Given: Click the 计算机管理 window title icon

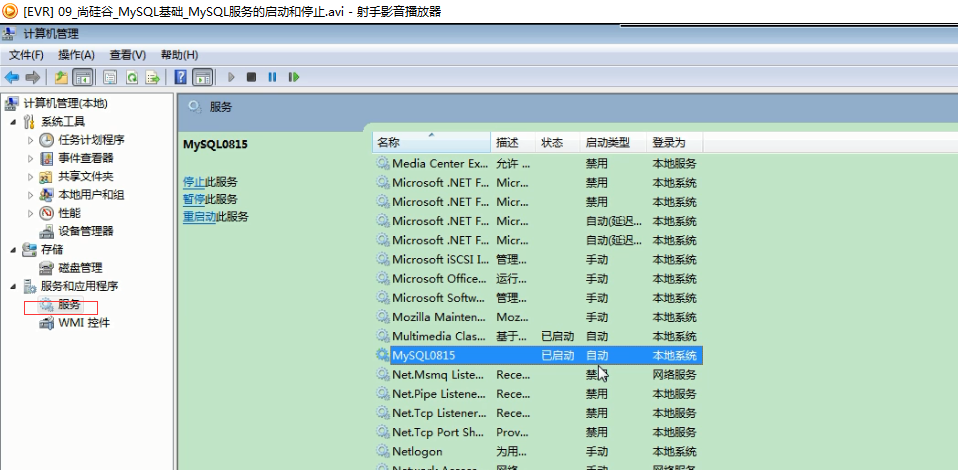Looking at the screenshot, I should (10, 34).
